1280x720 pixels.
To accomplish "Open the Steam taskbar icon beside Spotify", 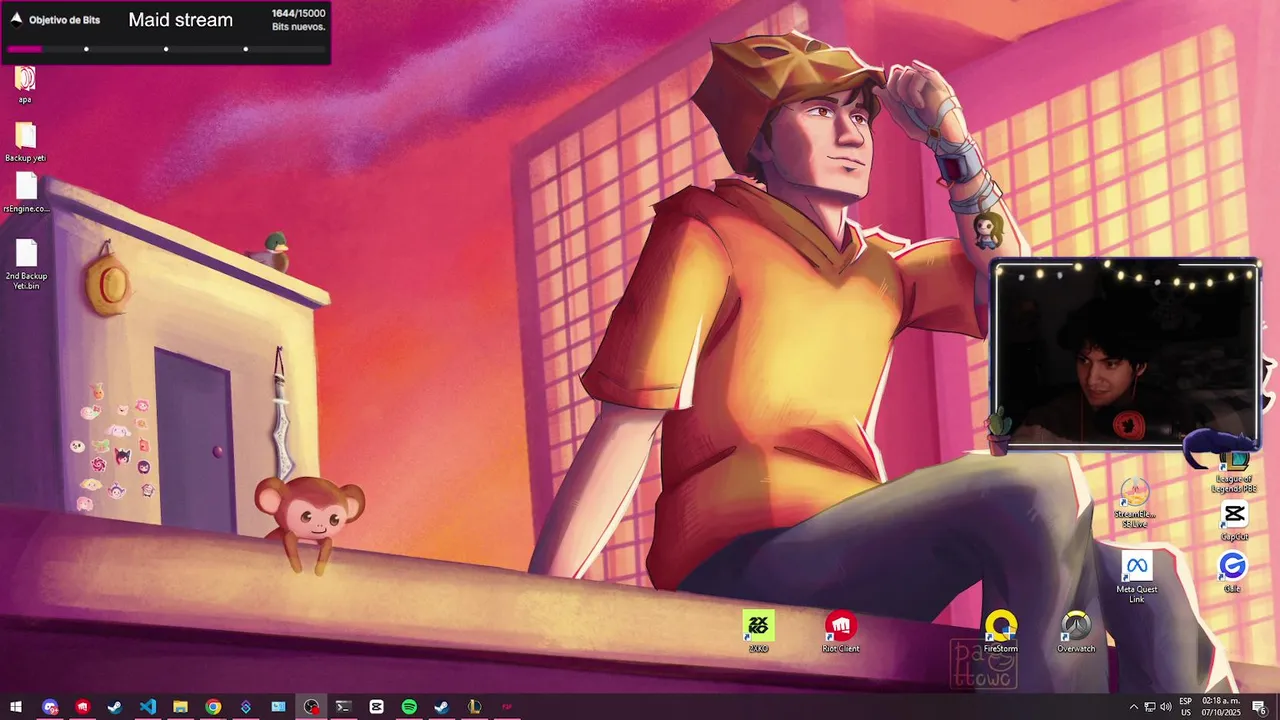I will tap(441, 707).
